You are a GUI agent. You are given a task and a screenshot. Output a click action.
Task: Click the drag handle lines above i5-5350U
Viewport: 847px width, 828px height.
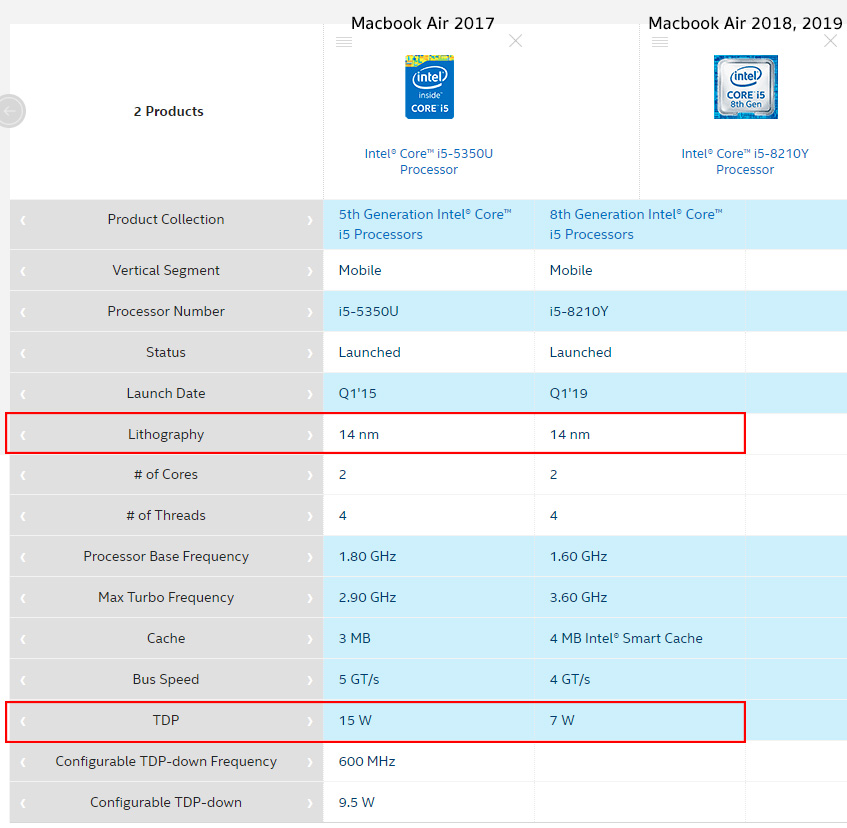344,42
